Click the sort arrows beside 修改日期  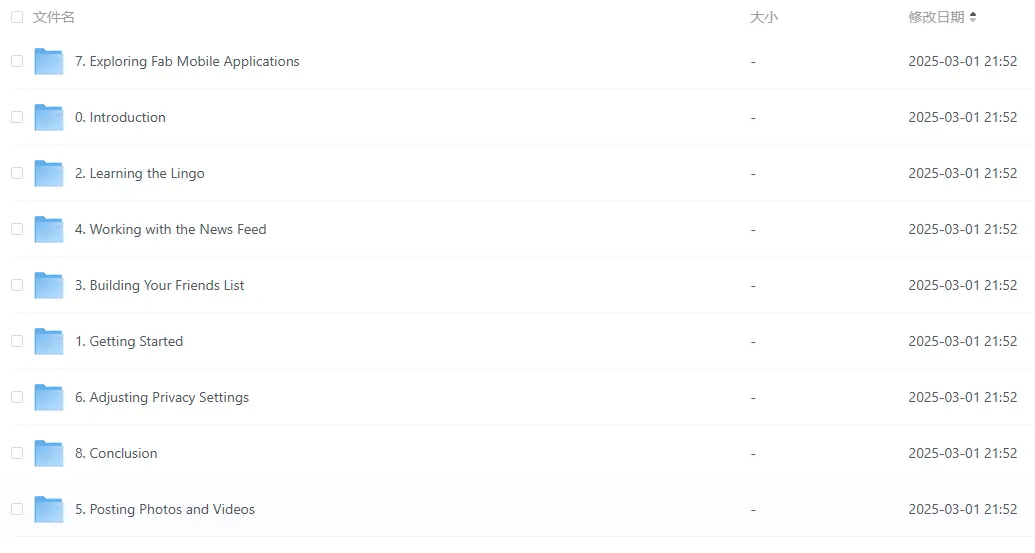[973, 17]
